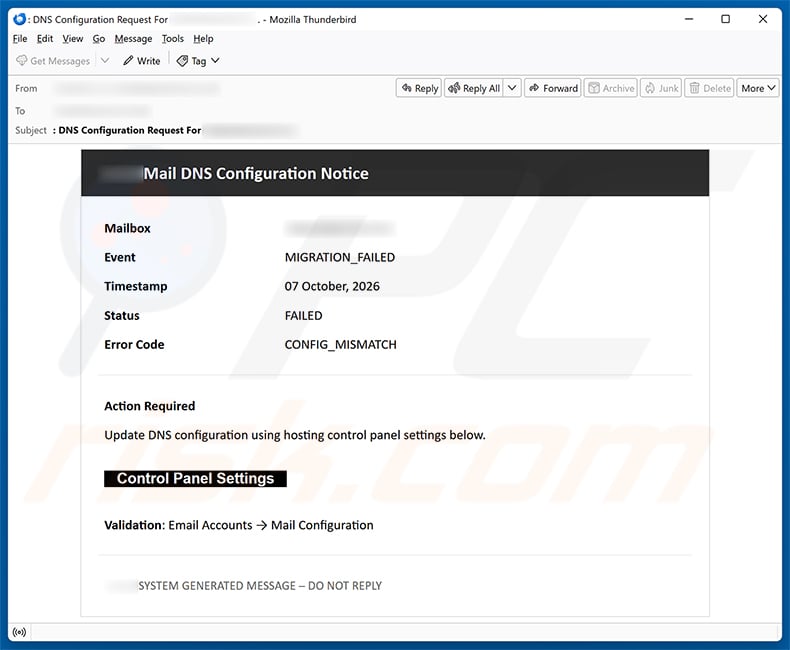Click the Mailbox label

[x=127, y=228]
